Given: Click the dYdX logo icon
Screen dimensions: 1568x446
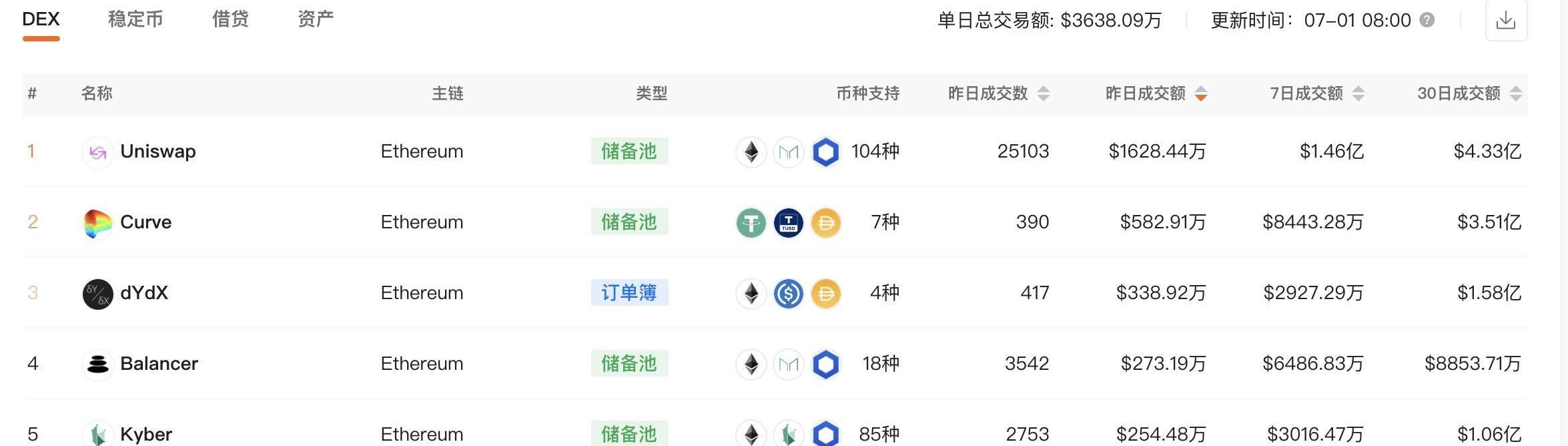Looking at the screenshot, I should pyautogui.click(x=97, y=294).
